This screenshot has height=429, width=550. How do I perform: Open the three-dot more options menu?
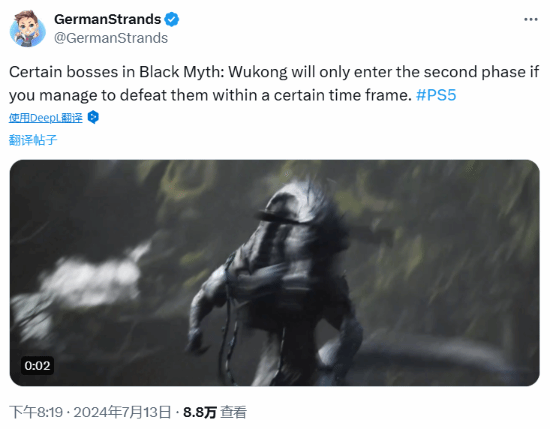531,19
